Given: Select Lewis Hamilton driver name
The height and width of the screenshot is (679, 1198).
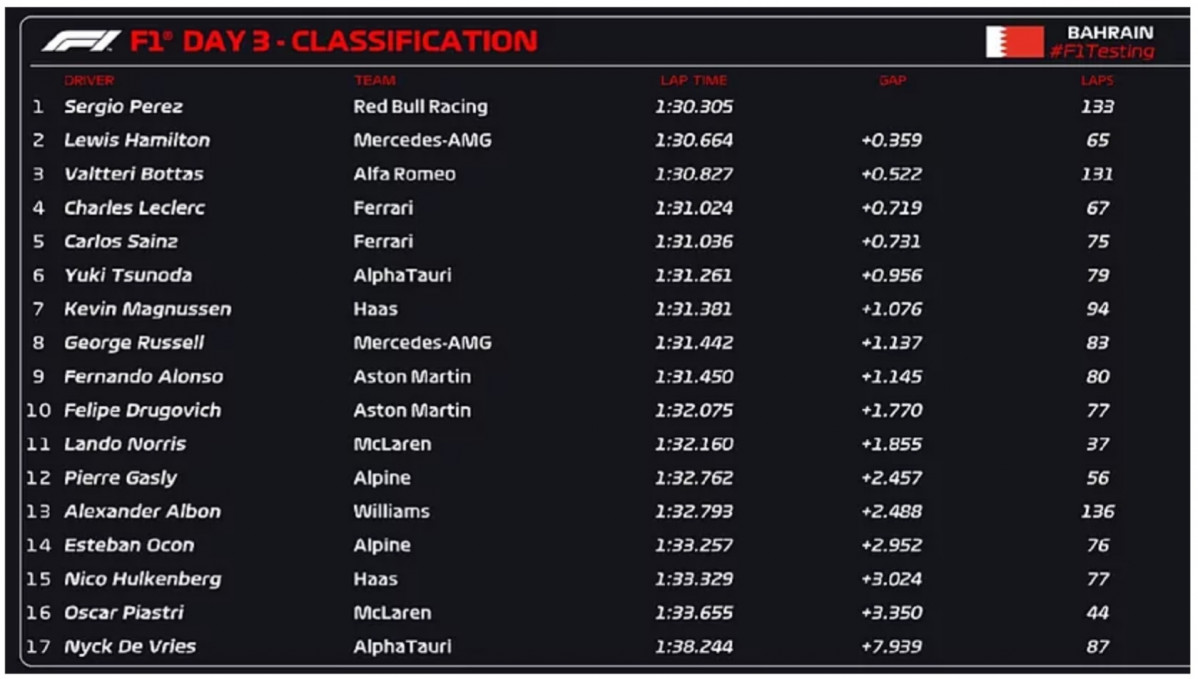Looking at the screenshot, I should coord(137,141).
